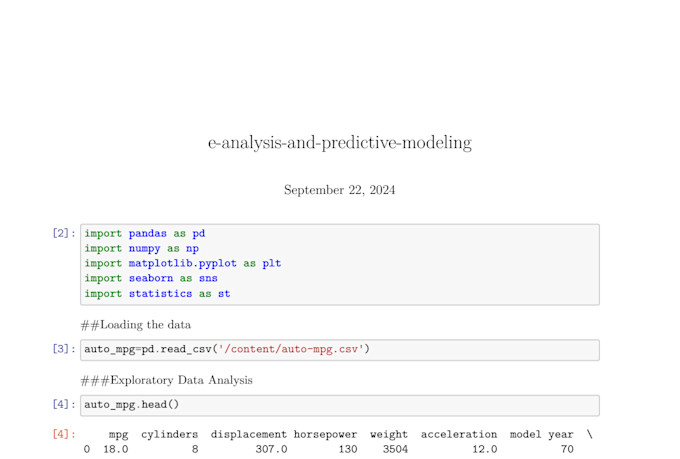Click the cell prompt label [2]:
This screenshot has width=680, height=459.
pos(64,233)
